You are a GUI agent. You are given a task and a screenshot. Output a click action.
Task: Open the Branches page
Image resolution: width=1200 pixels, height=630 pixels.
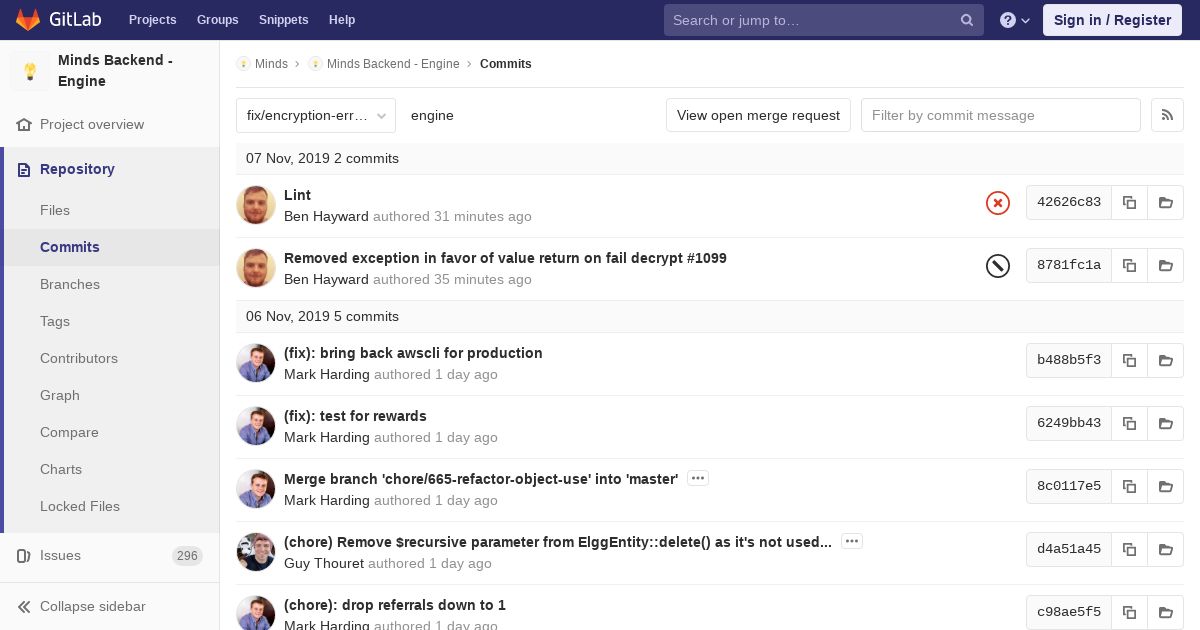pyautogui.click(x=70, y=284)
